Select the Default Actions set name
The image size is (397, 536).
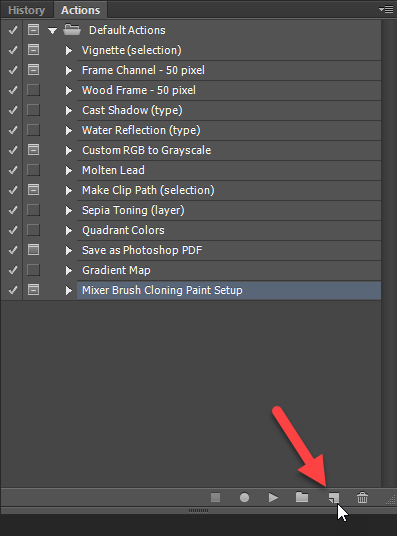127,30
